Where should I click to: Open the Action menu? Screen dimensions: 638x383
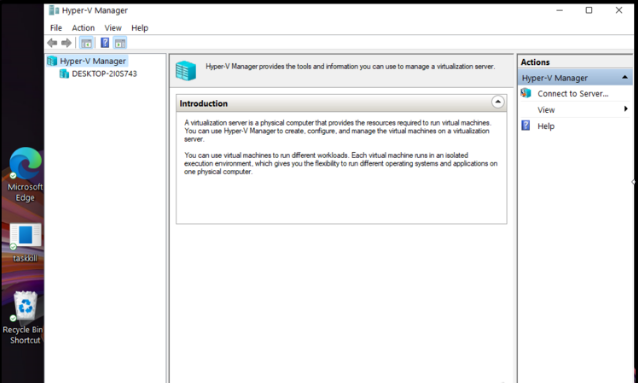click(x=83, y=28)
